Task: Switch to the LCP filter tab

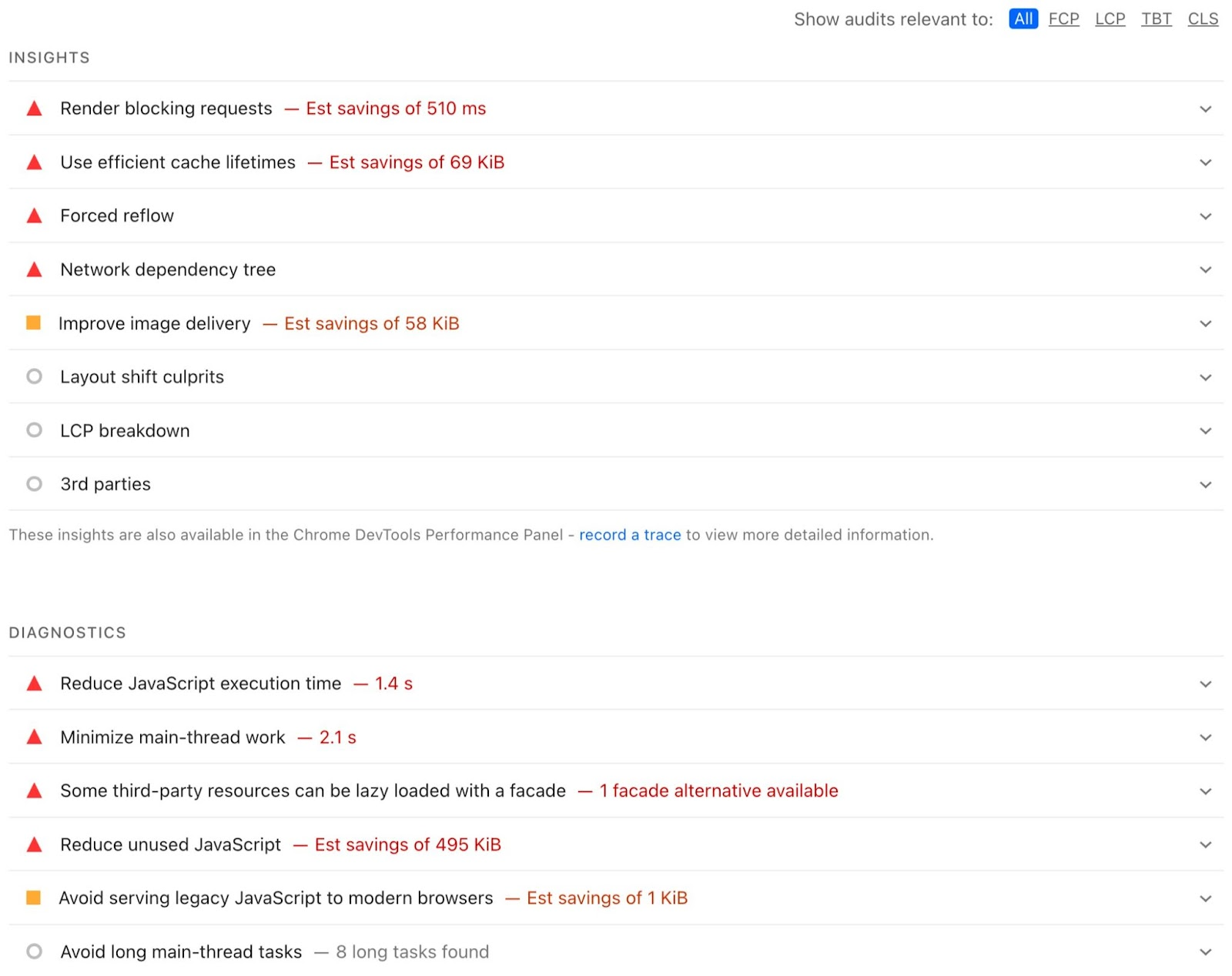Action: point(1110,18)
